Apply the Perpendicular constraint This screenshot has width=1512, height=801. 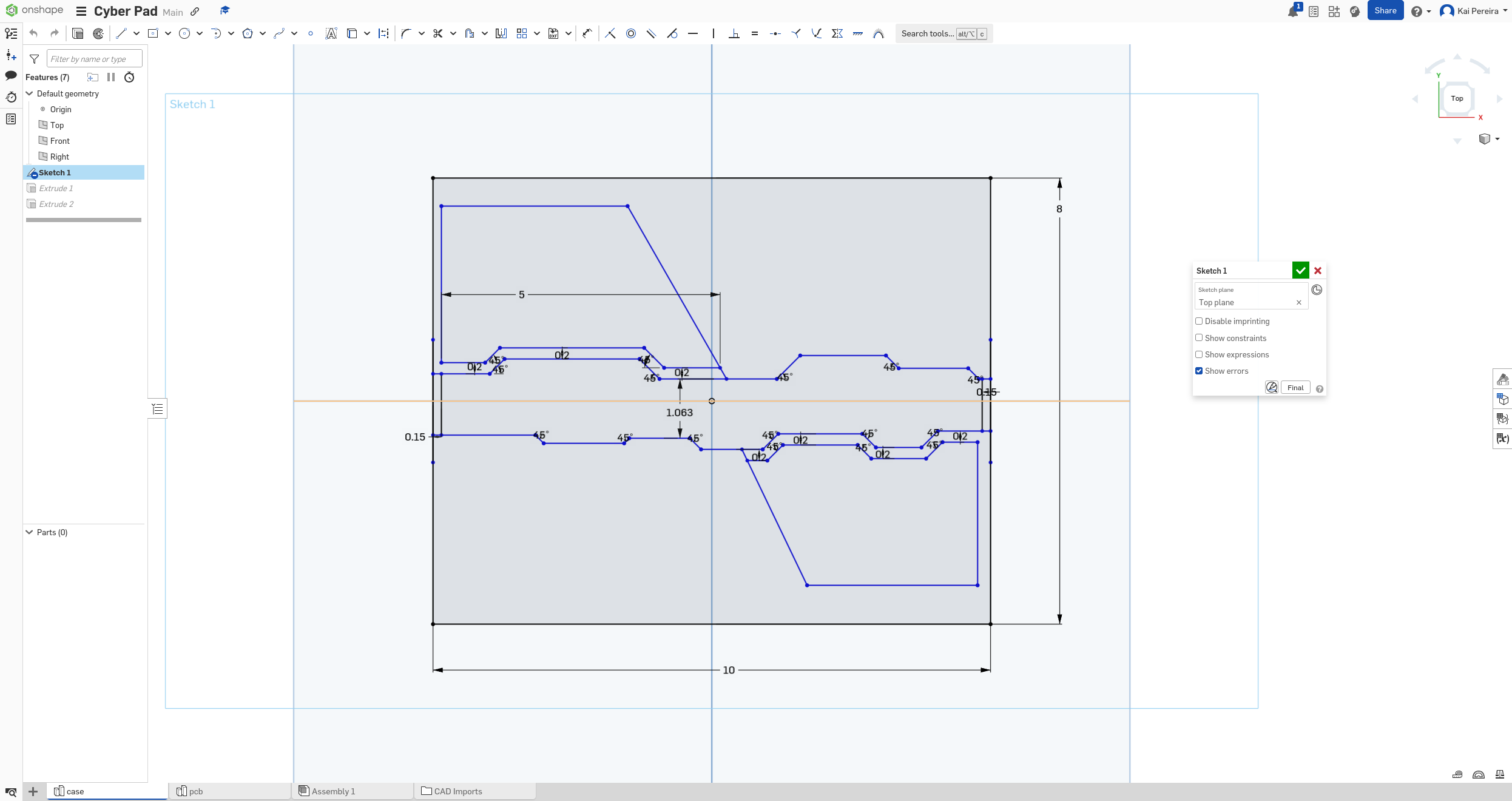[x=734, y=33]
